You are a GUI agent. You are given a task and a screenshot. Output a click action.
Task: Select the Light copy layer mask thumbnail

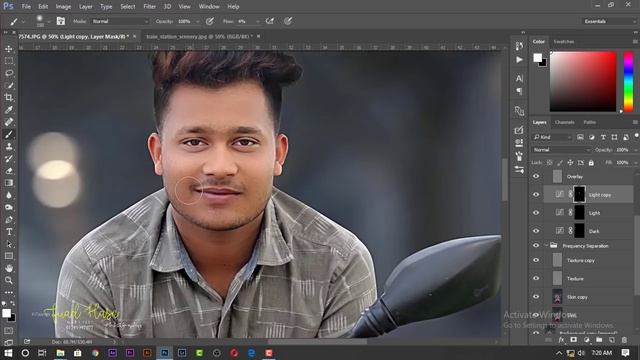pyautogui.click(x=579, y=194)
